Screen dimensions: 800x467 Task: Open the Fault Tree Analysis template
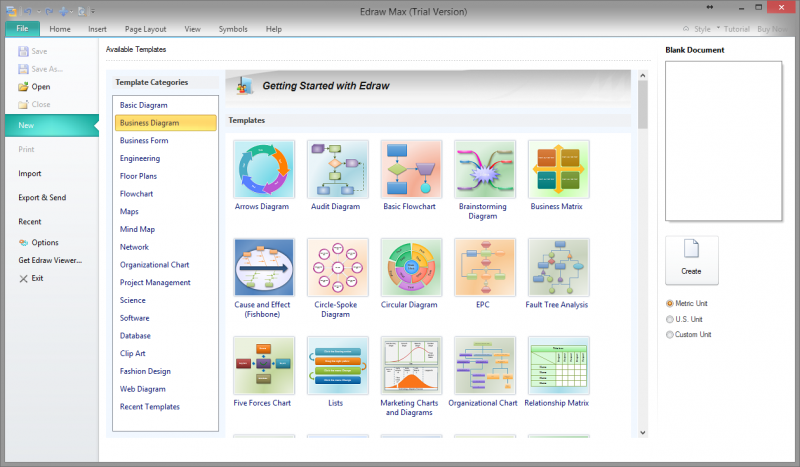tap(559, 267)
